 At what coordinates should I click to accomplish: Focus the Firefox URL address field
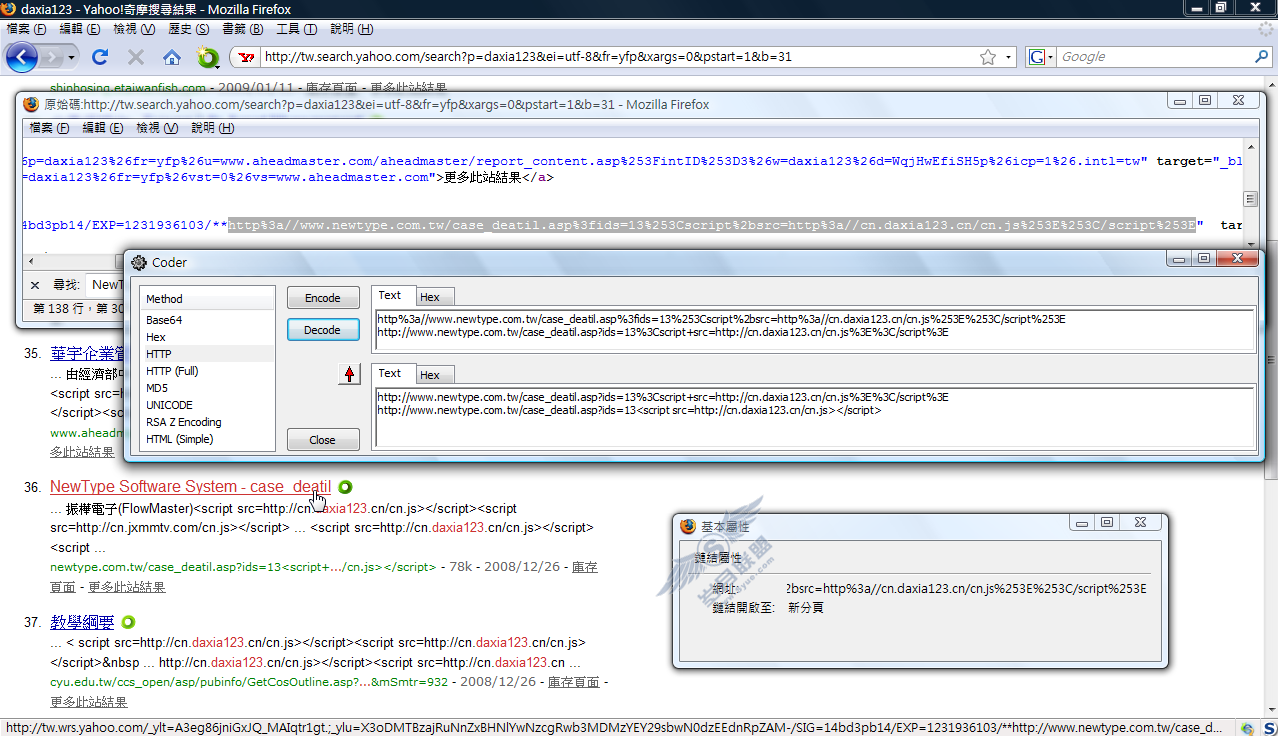click(619, 57)
